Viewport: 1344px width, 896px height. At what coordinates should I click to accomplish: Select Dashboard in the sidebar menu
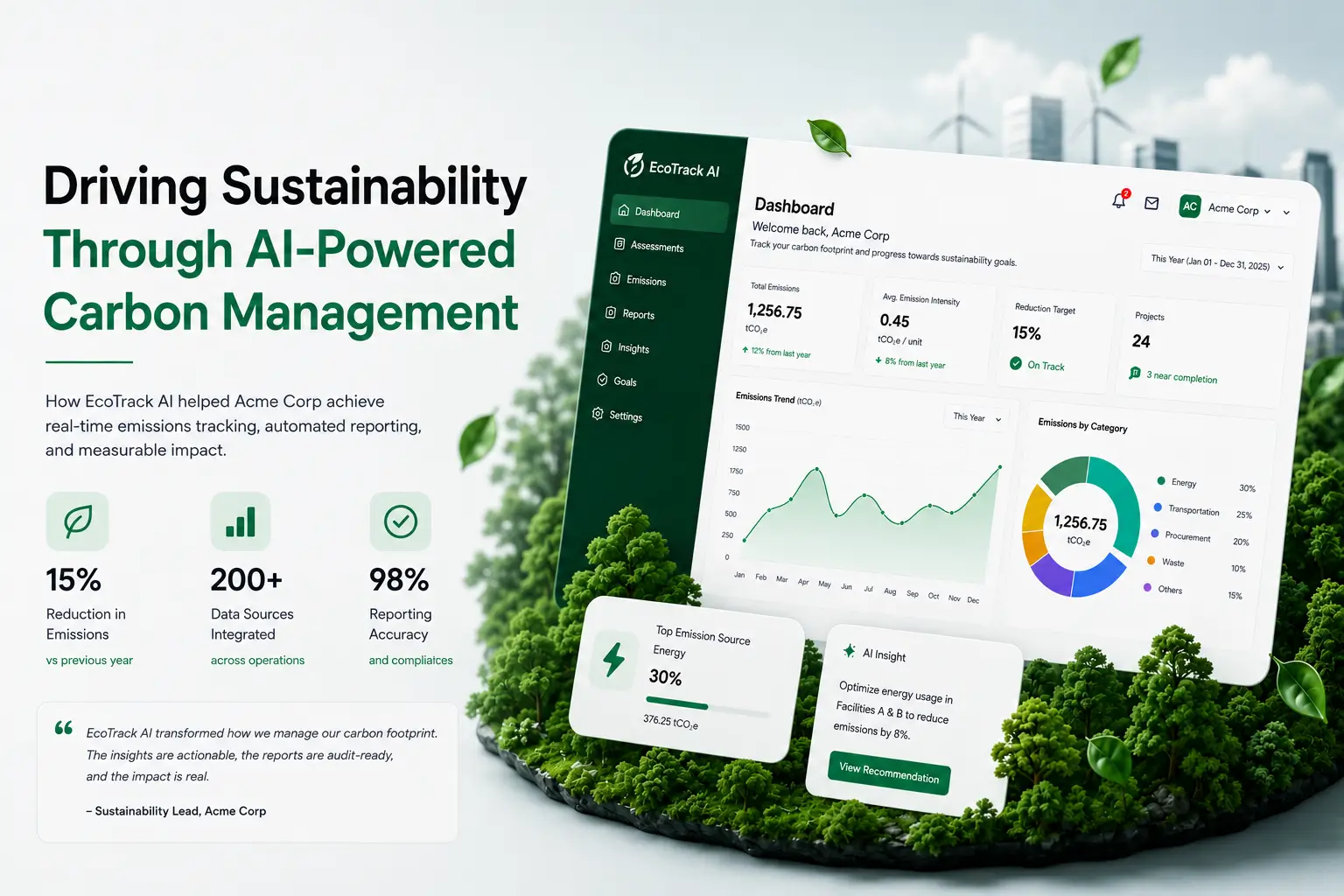pos(669,213)
